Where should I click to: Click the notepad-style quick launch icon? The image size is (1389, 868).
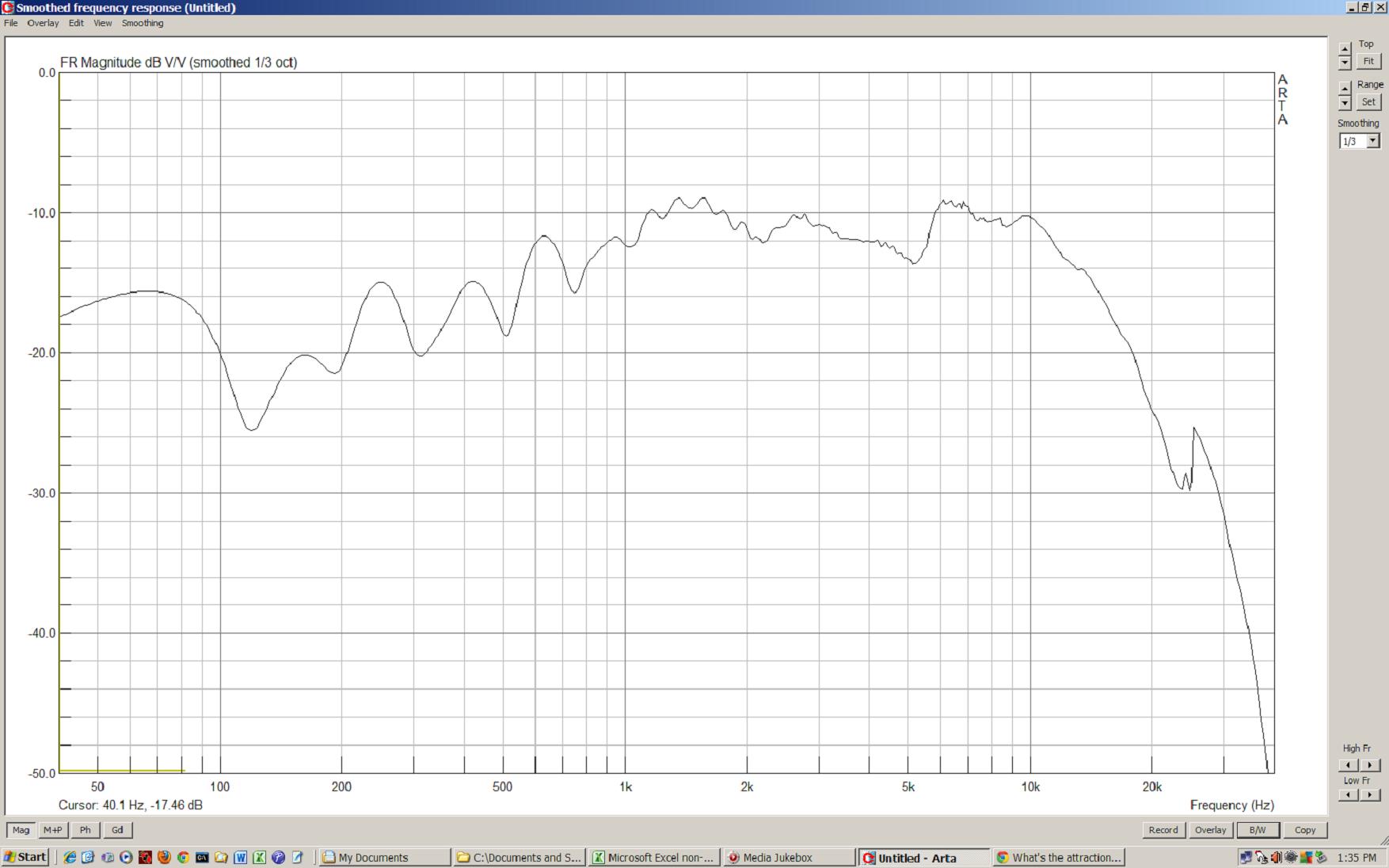coord(297,857)
